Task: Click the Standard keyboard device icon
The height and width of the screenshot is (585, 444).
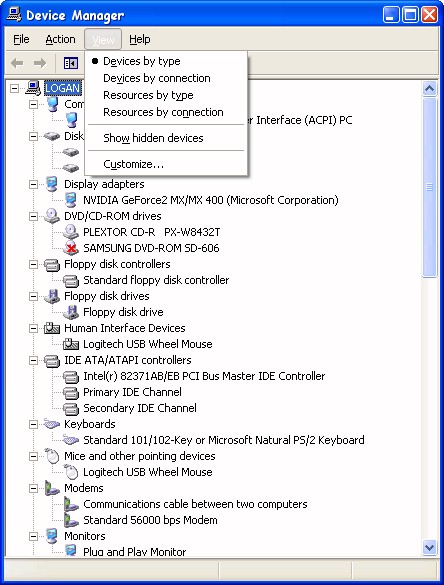Action: (x=71, y=440)
